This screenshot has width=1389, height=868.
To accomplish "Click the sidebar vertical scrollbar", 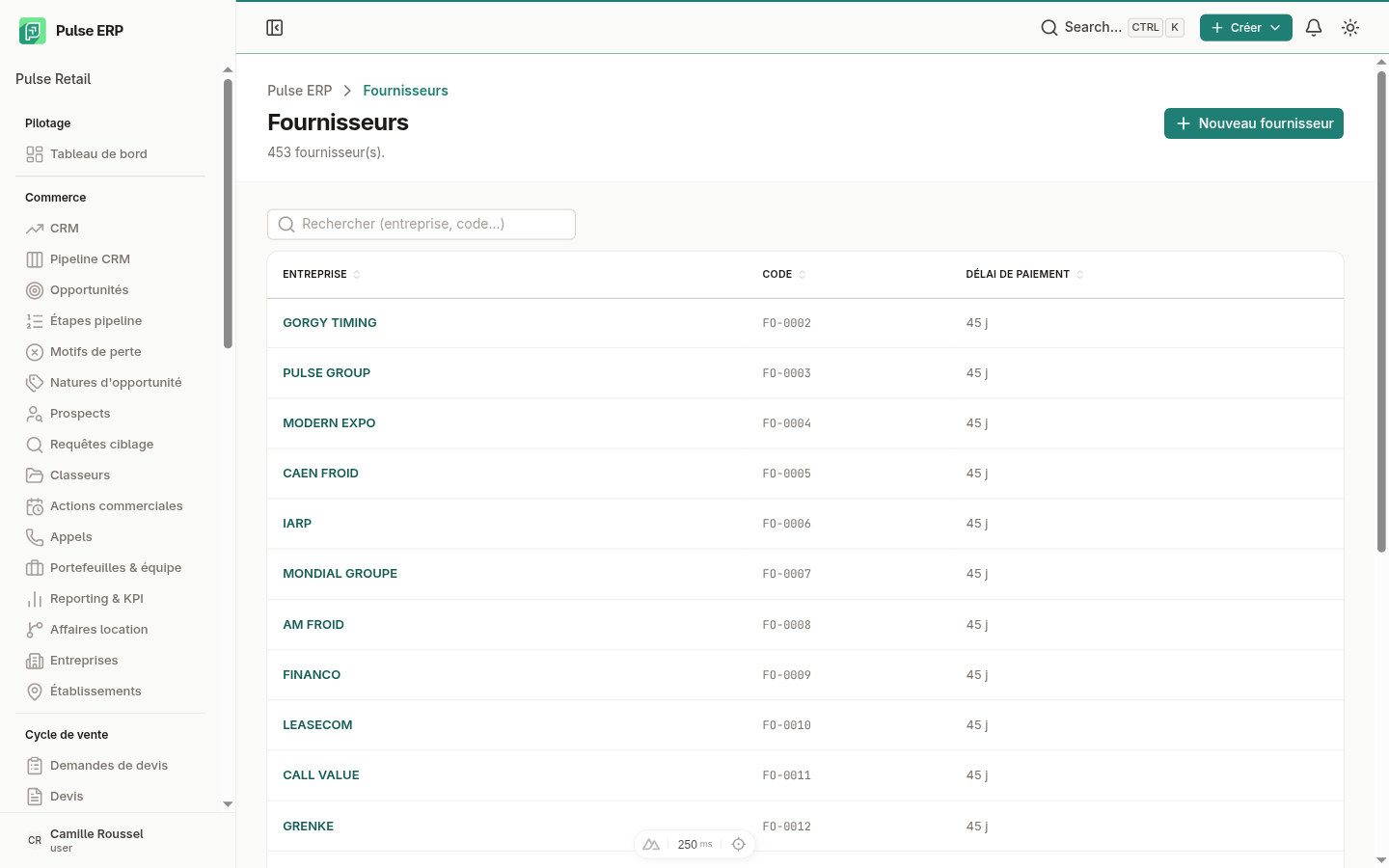I will click(228, 214).
